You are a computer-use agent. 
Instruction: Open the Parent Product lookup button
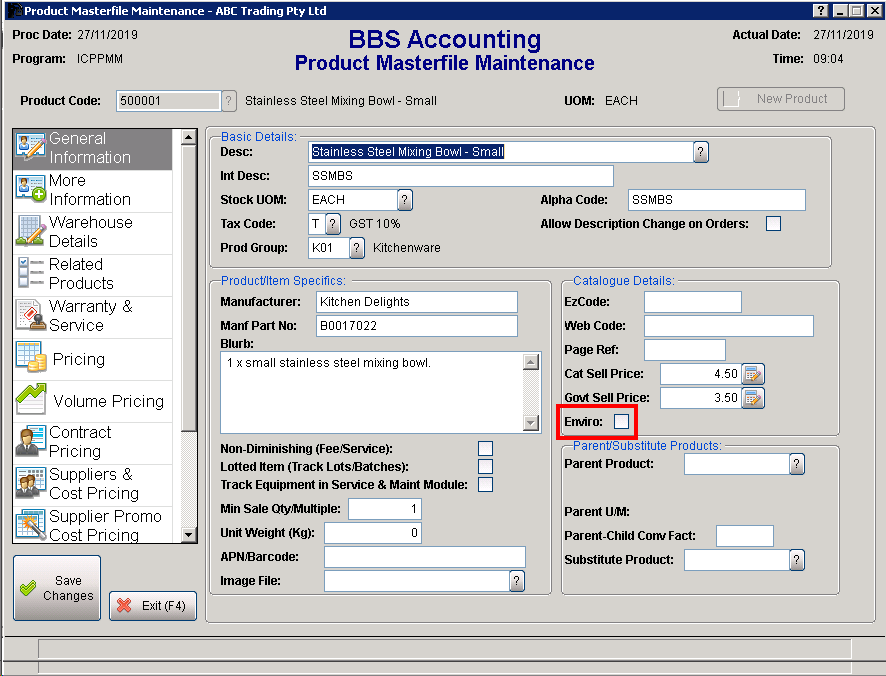coord(797,464)
